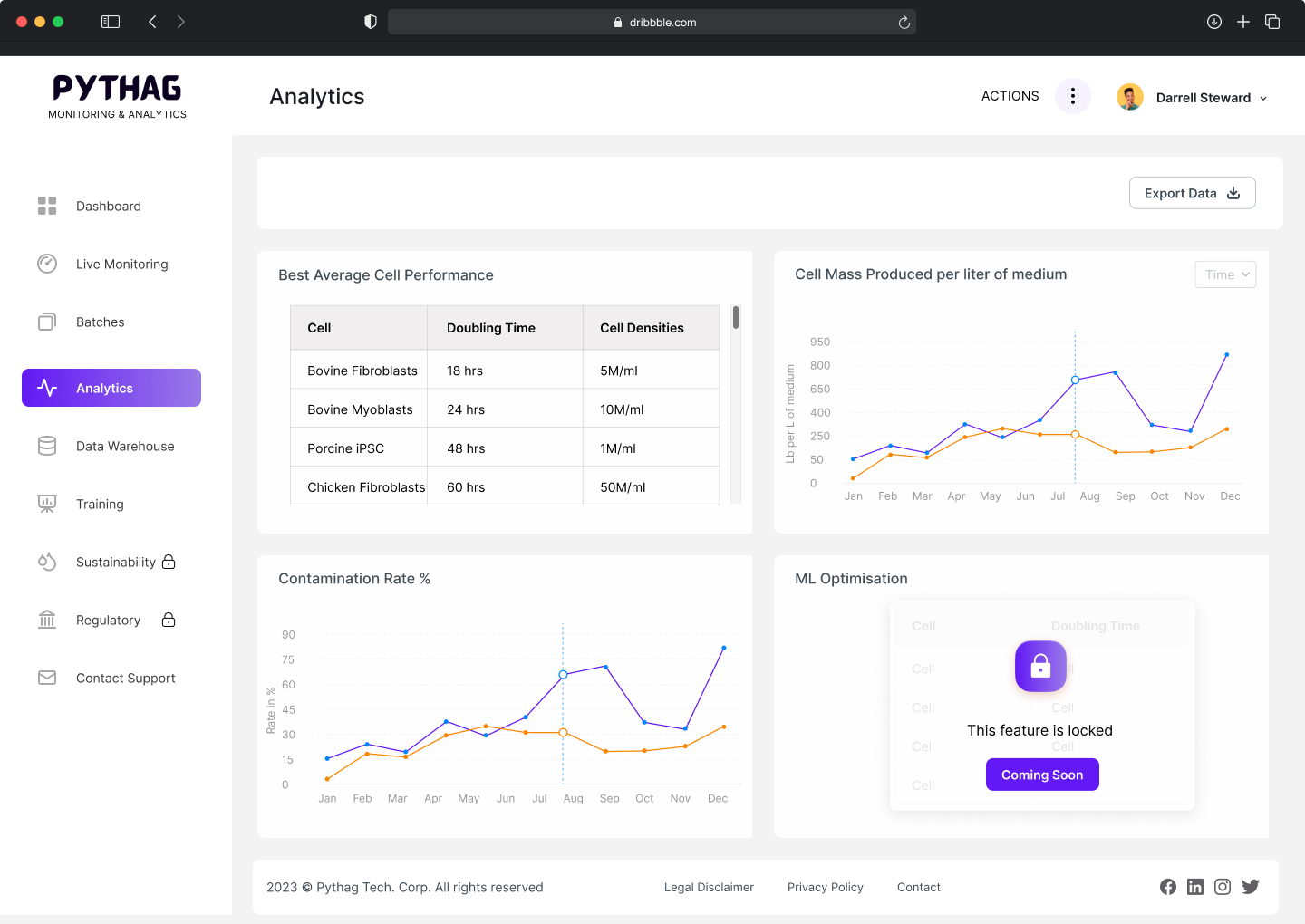
Task: Click the Instagram icon in footer
Action: click(1223, 887)
